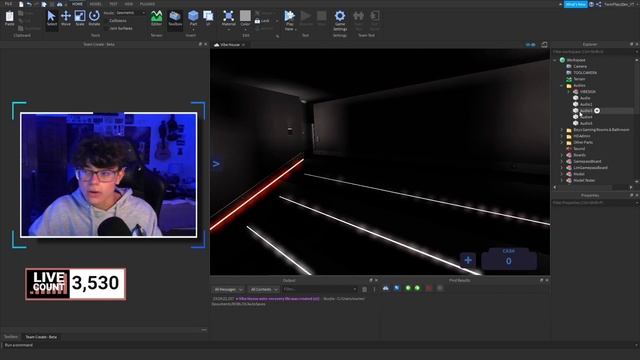Image resolution: width=640 pixels, height=360 pixels.
Task: Collapse the Audios folder
Action: click(x=562, y=85)
